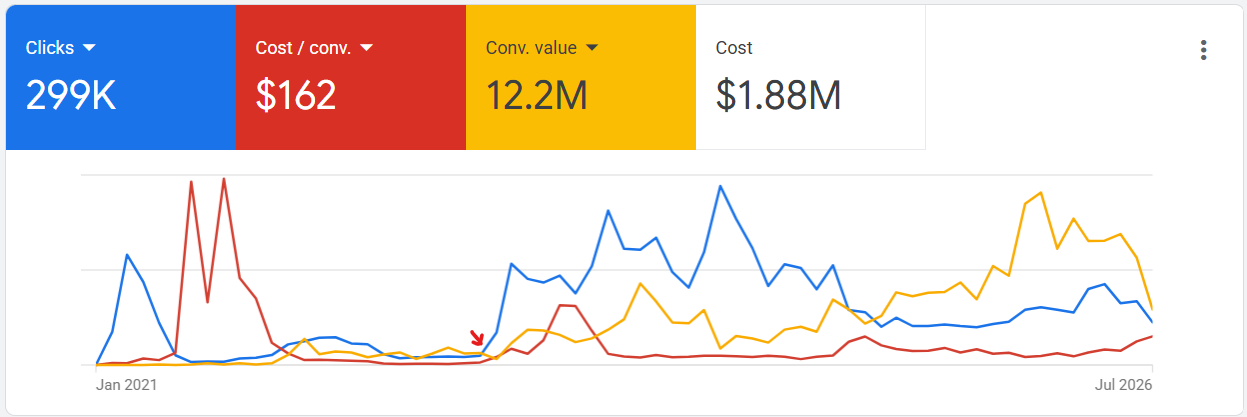
Task: Open the Cost / conv. dropdown arrow
Action: pyautogui.click(x=366, y=48)
